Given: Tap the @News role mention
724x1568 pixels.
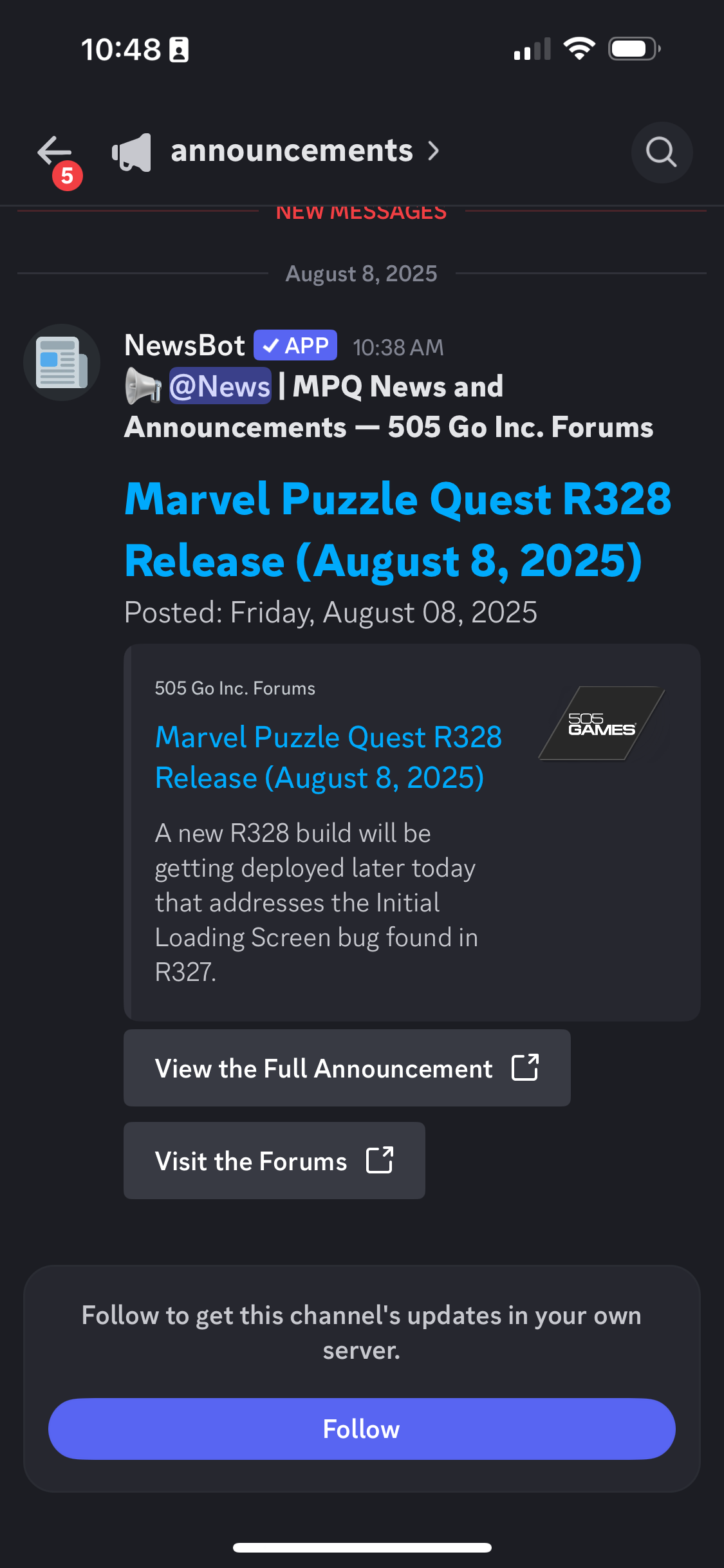Looking at the screenshot, I should click(220, 386).
